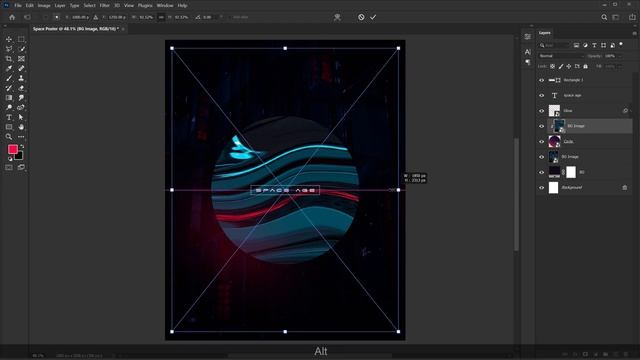Image resolution: width=640 pixels, height=360 pixels.
Task: Select the Path Selection tool
Action: tap(21, 117)
